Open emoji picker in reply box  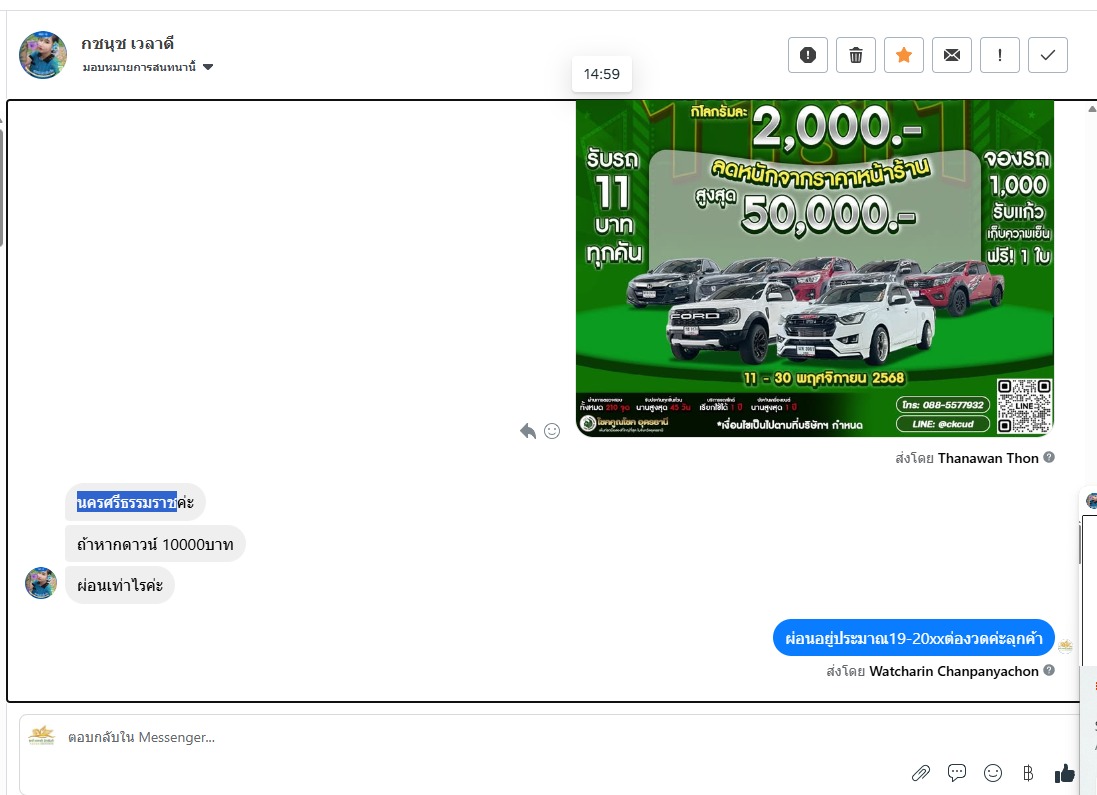tap(993, 773)
